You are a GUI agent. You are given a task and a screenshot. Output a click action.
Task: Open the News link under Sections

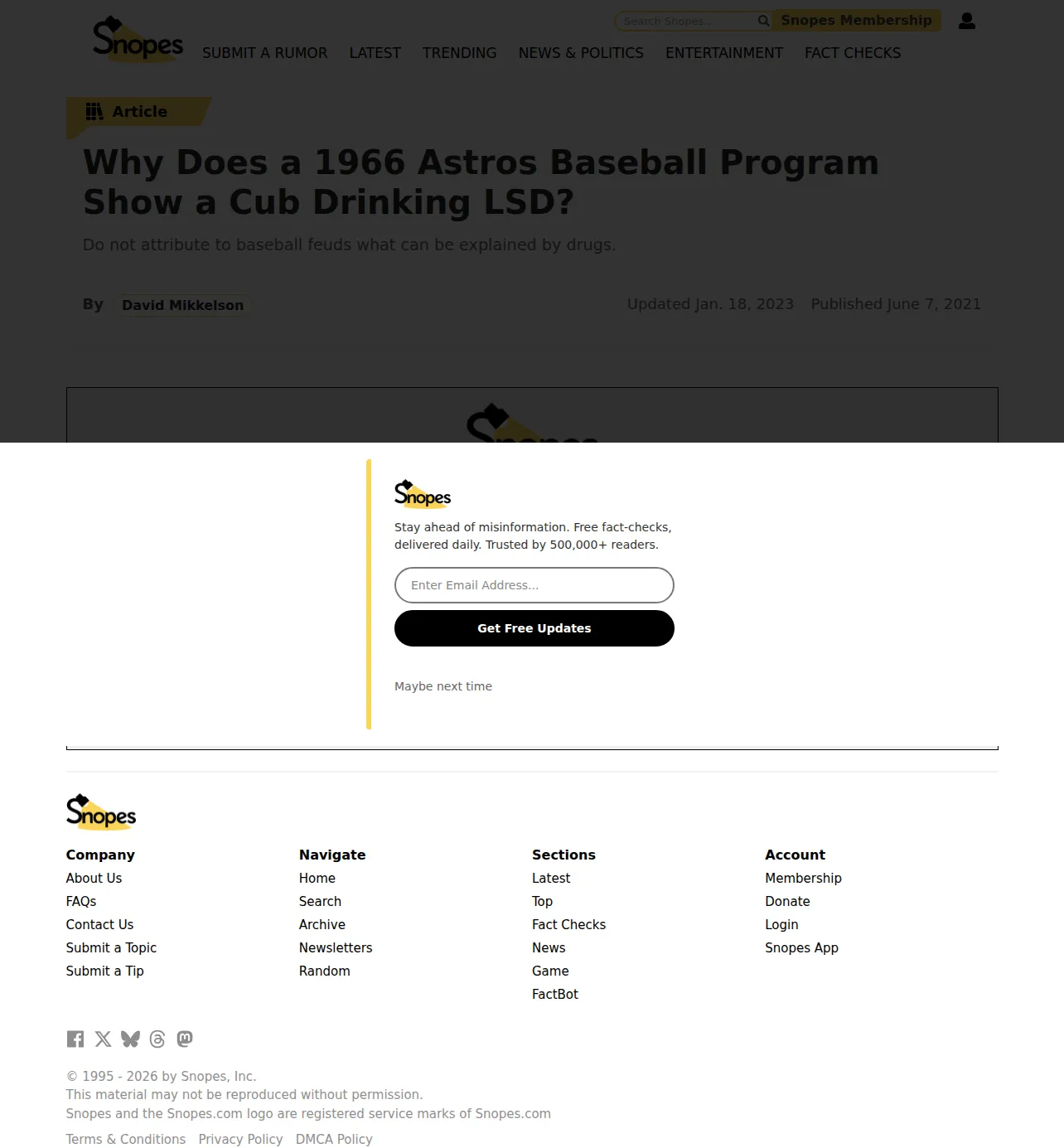(x=549, y=947)
